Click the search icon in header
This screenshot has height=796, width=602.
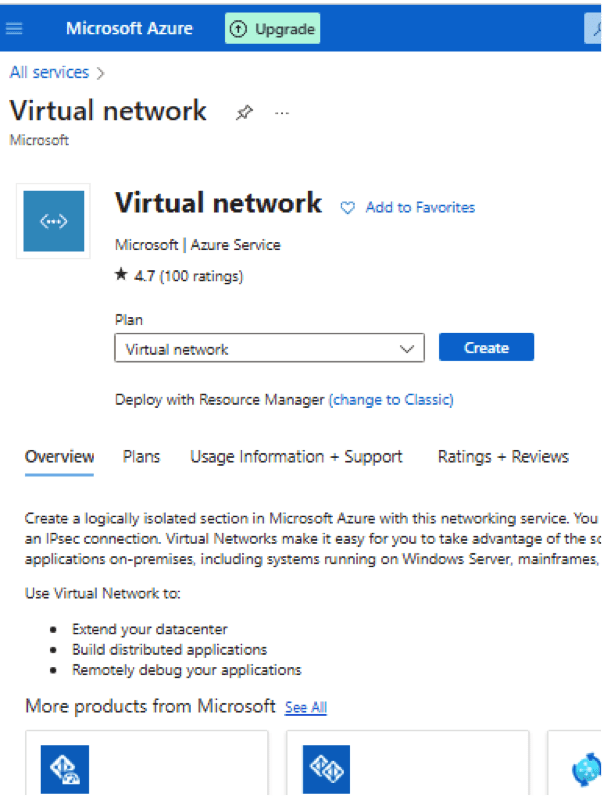[x=593, y=29]
